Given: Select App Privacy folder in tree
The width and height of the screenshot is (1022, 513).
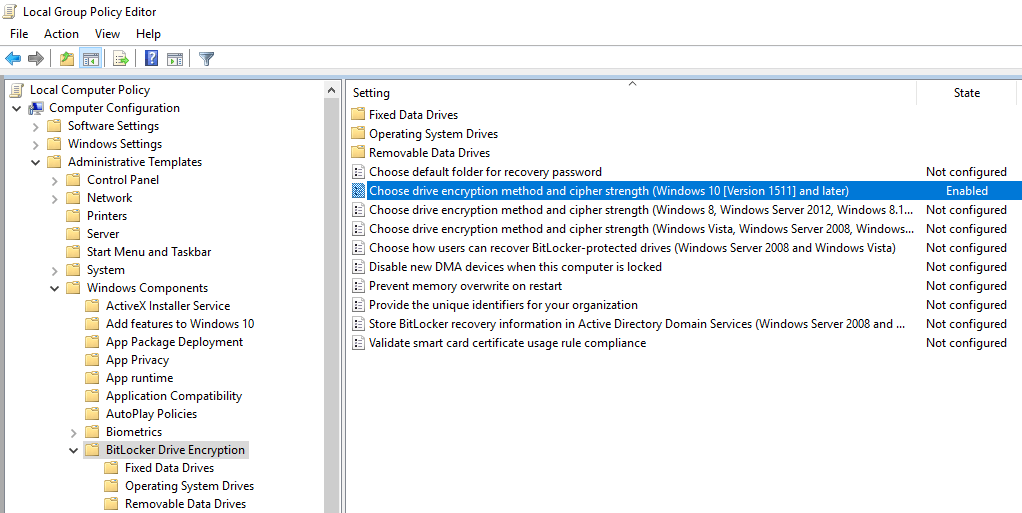Looking at the screenshot, I should (137, 360).
